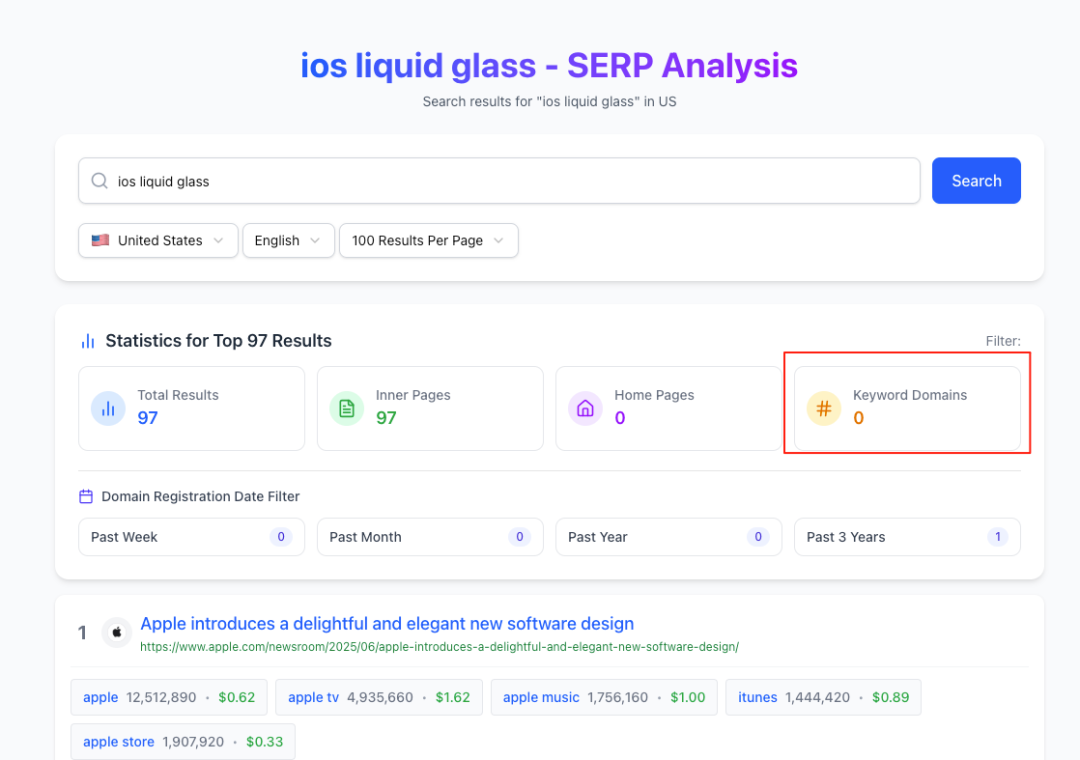Click the Past Year count badge 0
Image resolution: width=1080 pixels, height=760 pixels.
(x=758, y=537)
